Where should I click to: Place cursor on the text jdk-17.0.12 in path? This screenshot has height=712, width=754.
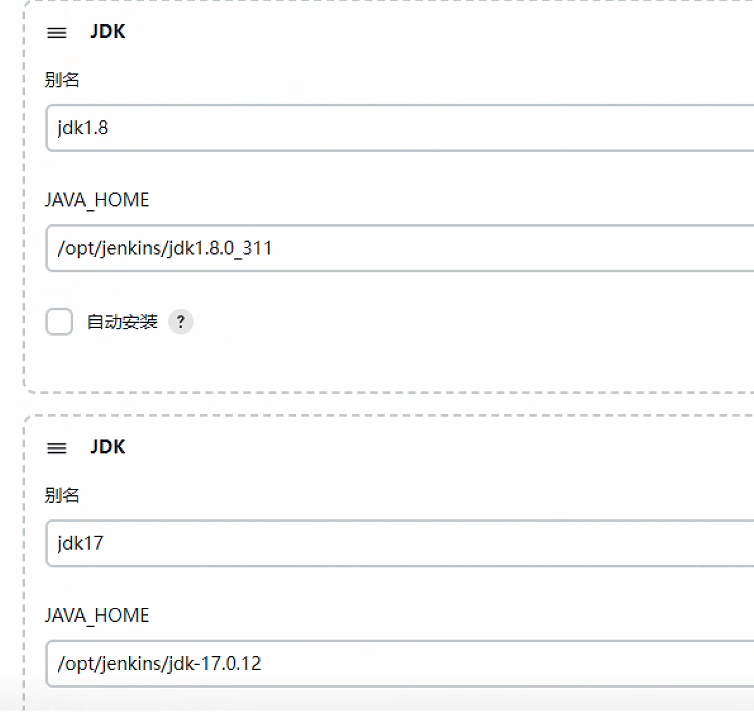pyautogui.click(x=217, y=663)
